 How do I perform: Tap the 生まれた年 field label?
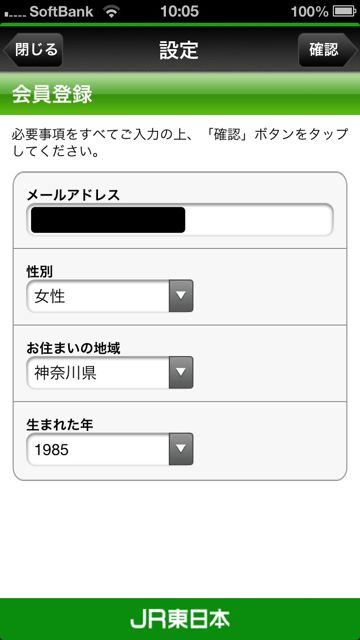(60, 424)
